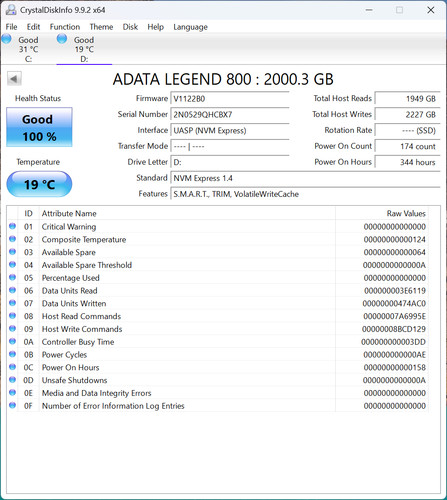Click the Attribute Name column header
This screenshot has height=500, width=447.
pos(187,213)
